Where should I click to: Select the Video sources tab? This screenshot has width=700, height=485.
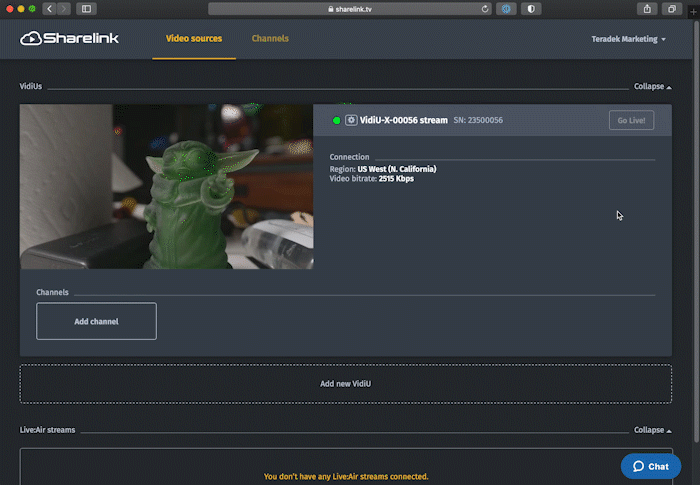194,39
